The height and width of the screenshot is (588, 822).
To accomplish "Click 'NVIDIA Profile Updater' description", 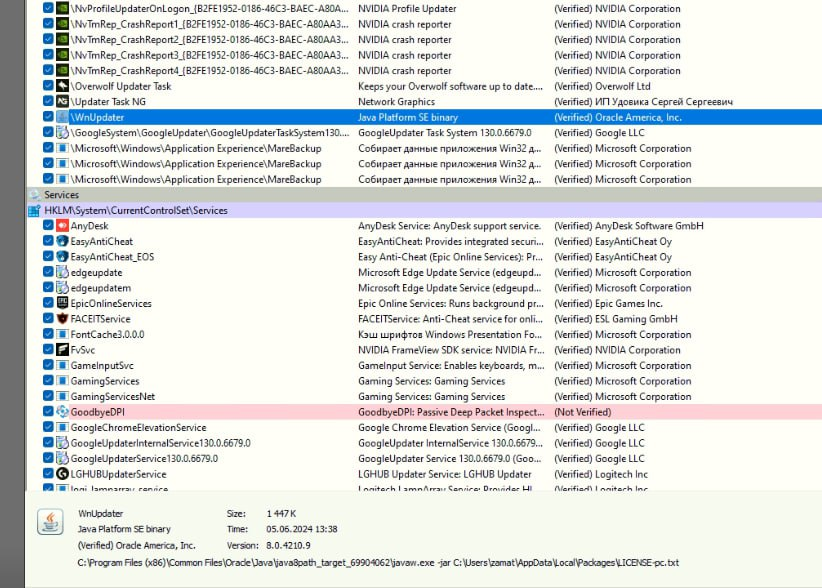I will click(407, 8).
